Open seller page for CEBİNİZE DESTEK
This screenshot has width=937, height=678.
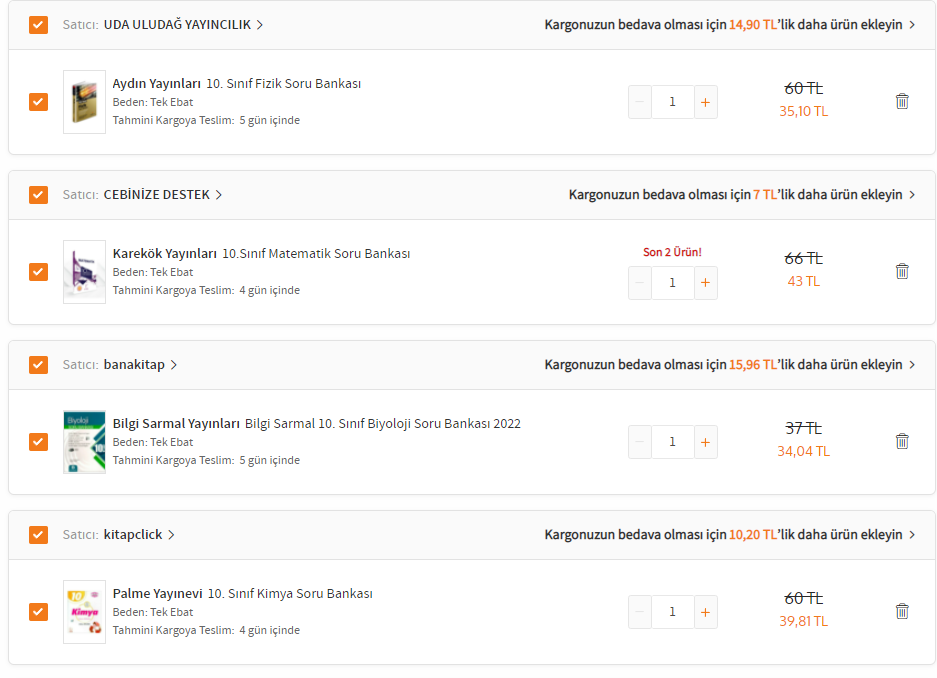[x=162, y=195]
